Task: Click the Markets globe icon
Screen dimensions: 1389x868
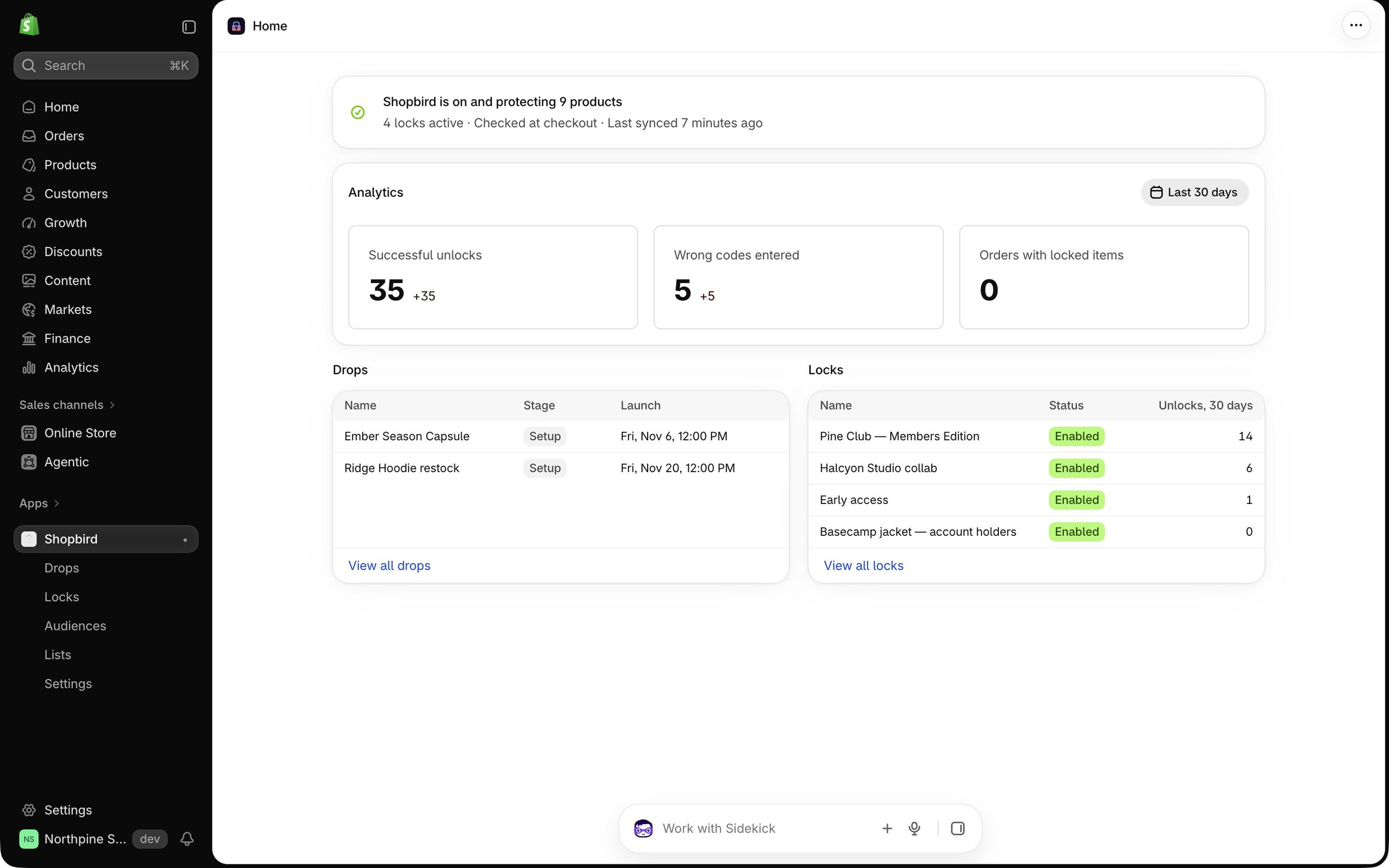Action: (29, 310)
